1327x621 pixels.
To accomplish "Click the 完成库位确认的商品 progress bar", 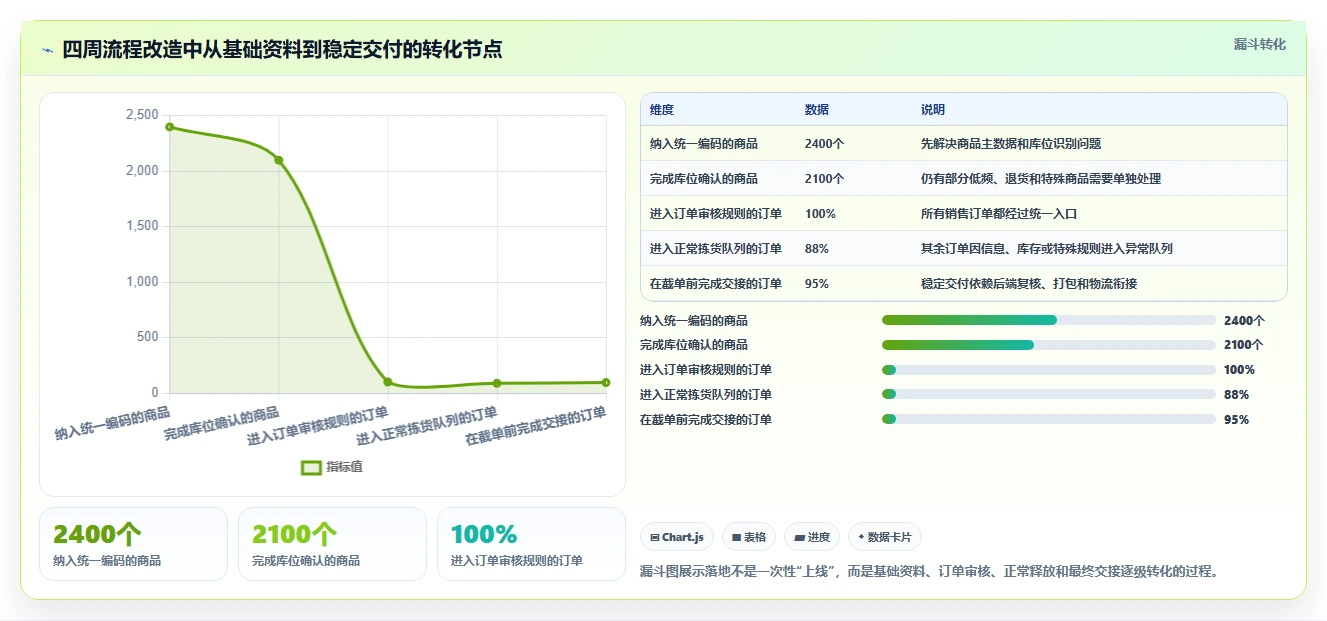I will click(x=1048, y=345).
